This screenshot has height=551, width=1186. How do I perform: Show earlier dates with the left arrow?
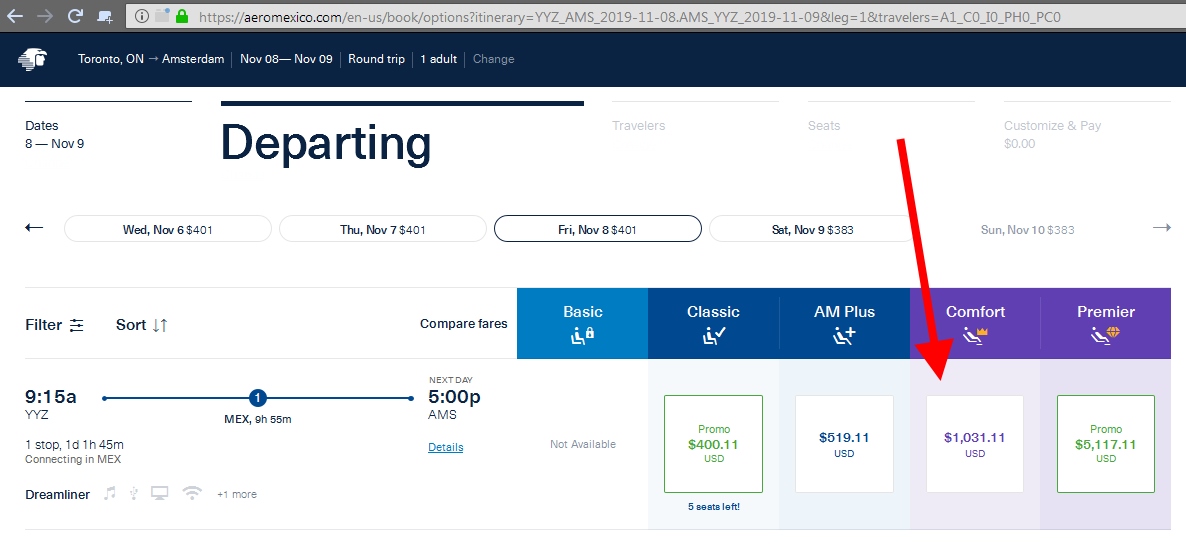(x=34, y=228)
